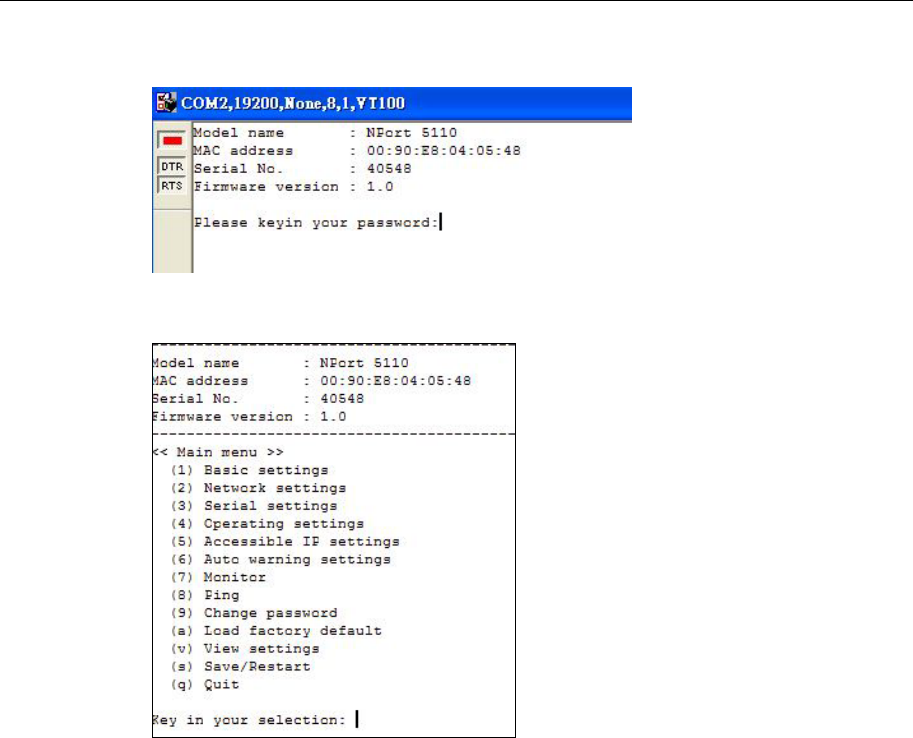Select menu item (7) Monitor
Image resolution: width=913 pixels, height=738 pixels.
pos(218,577)
